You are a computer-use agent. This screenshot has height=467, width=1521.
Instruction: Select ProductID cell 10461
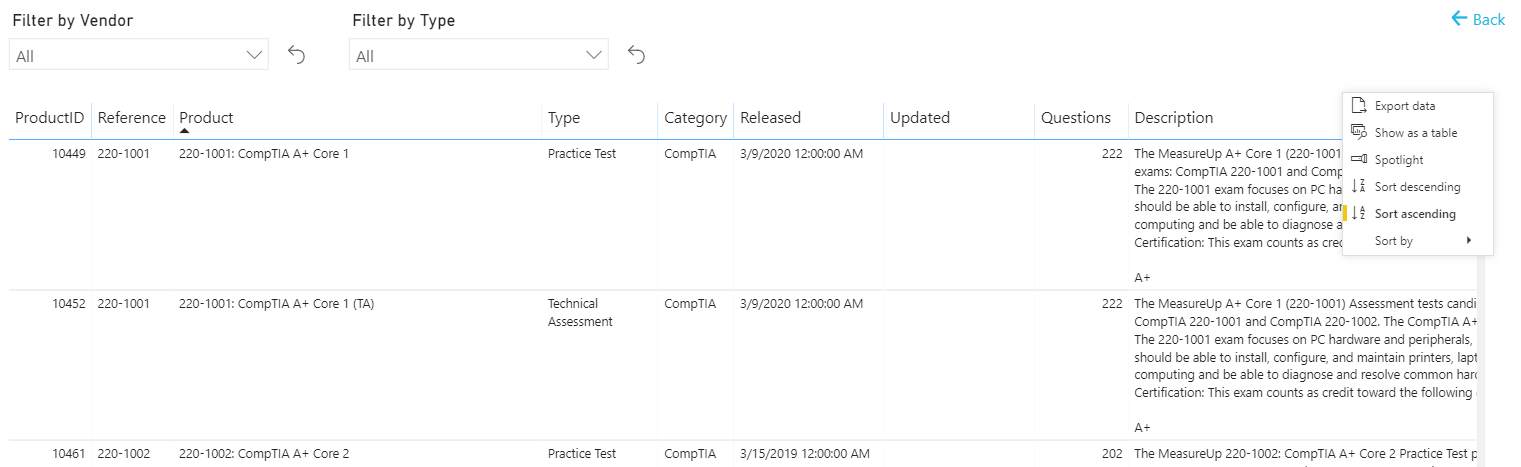[x=69, y=454]
